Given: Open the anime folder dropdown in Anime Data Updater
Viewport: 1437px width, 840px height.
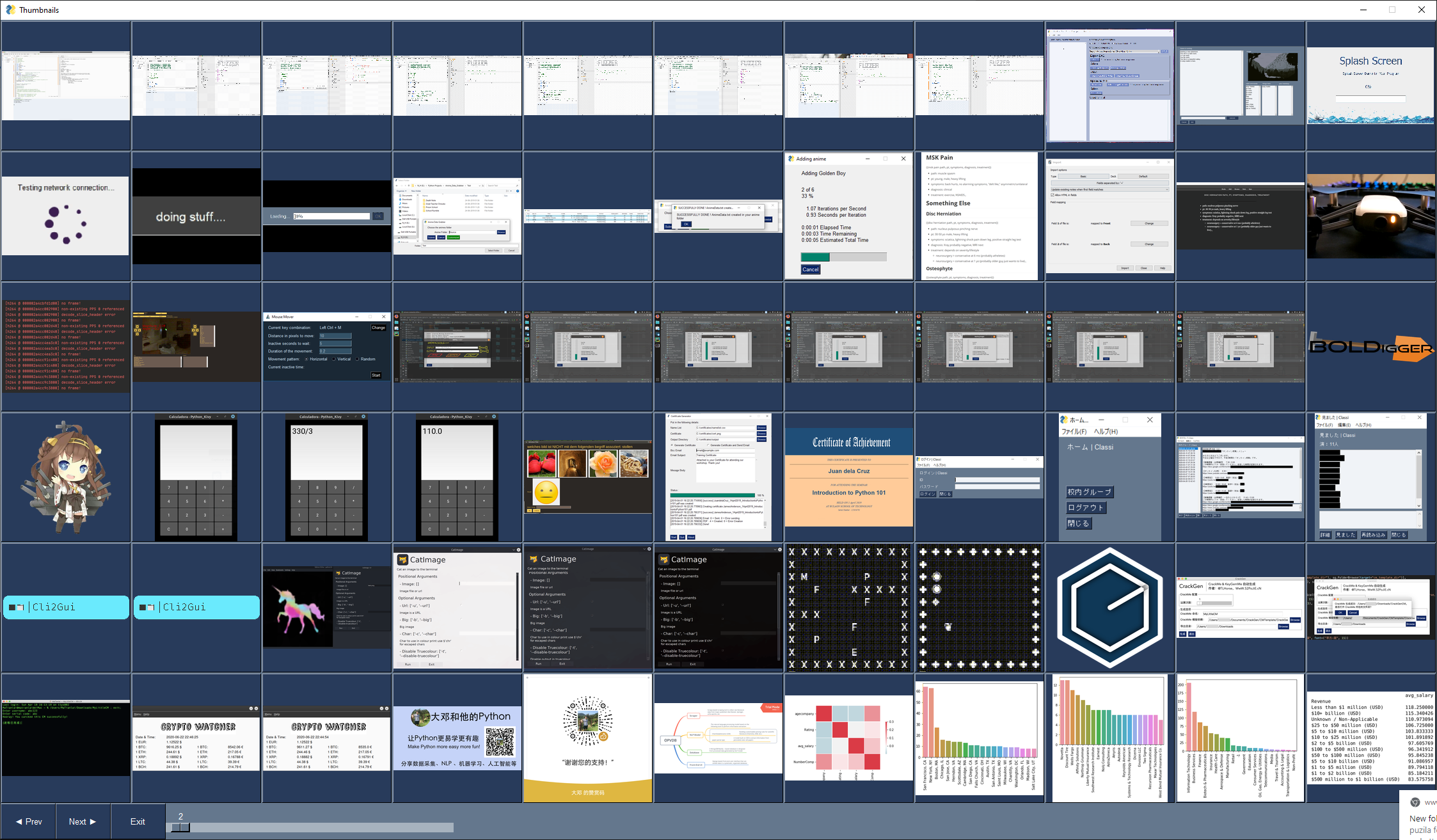Looking at the screenshot, I should (x=480, y=186).
